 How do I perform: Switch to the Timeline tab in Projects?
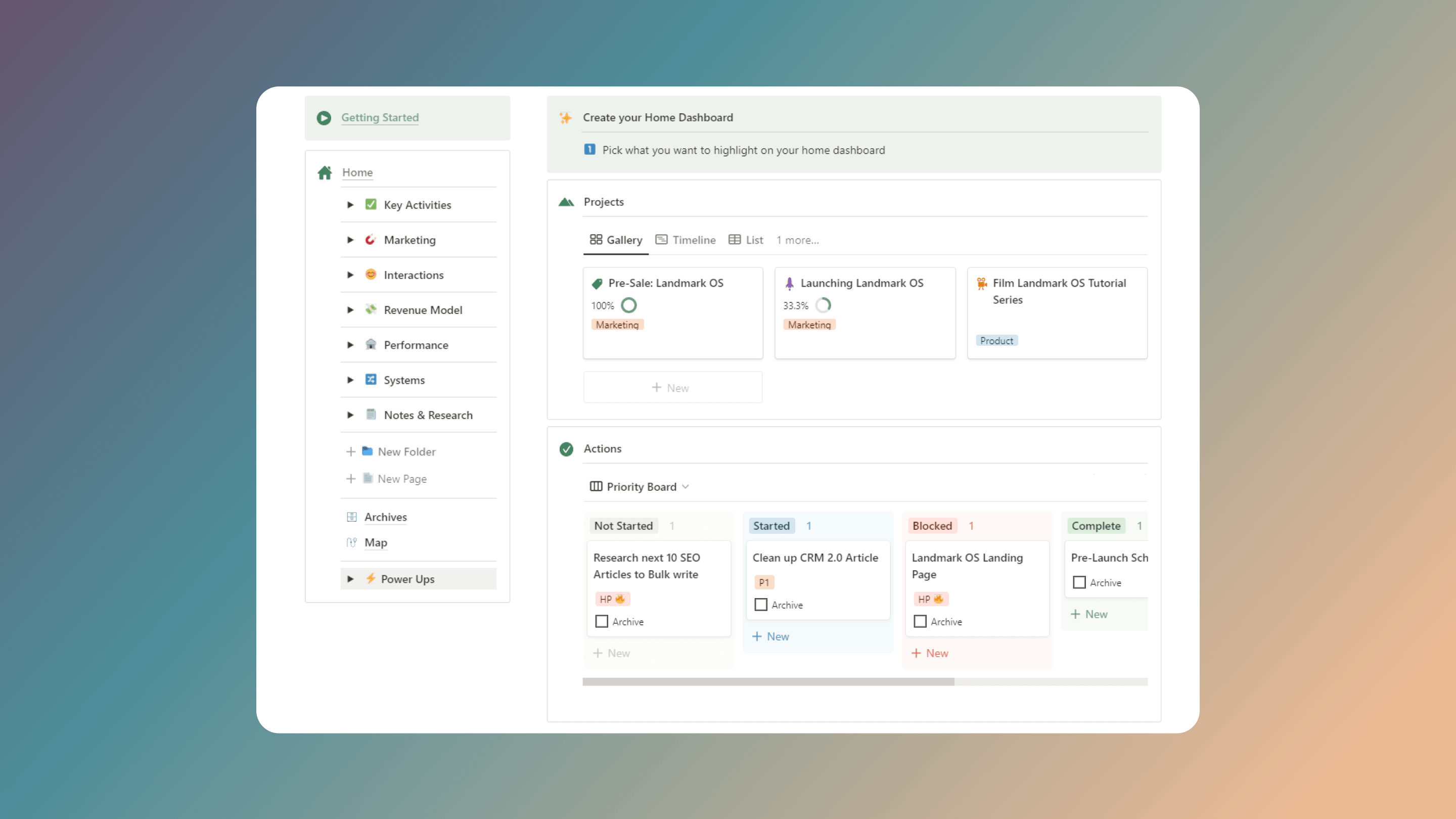click(686, 240)
